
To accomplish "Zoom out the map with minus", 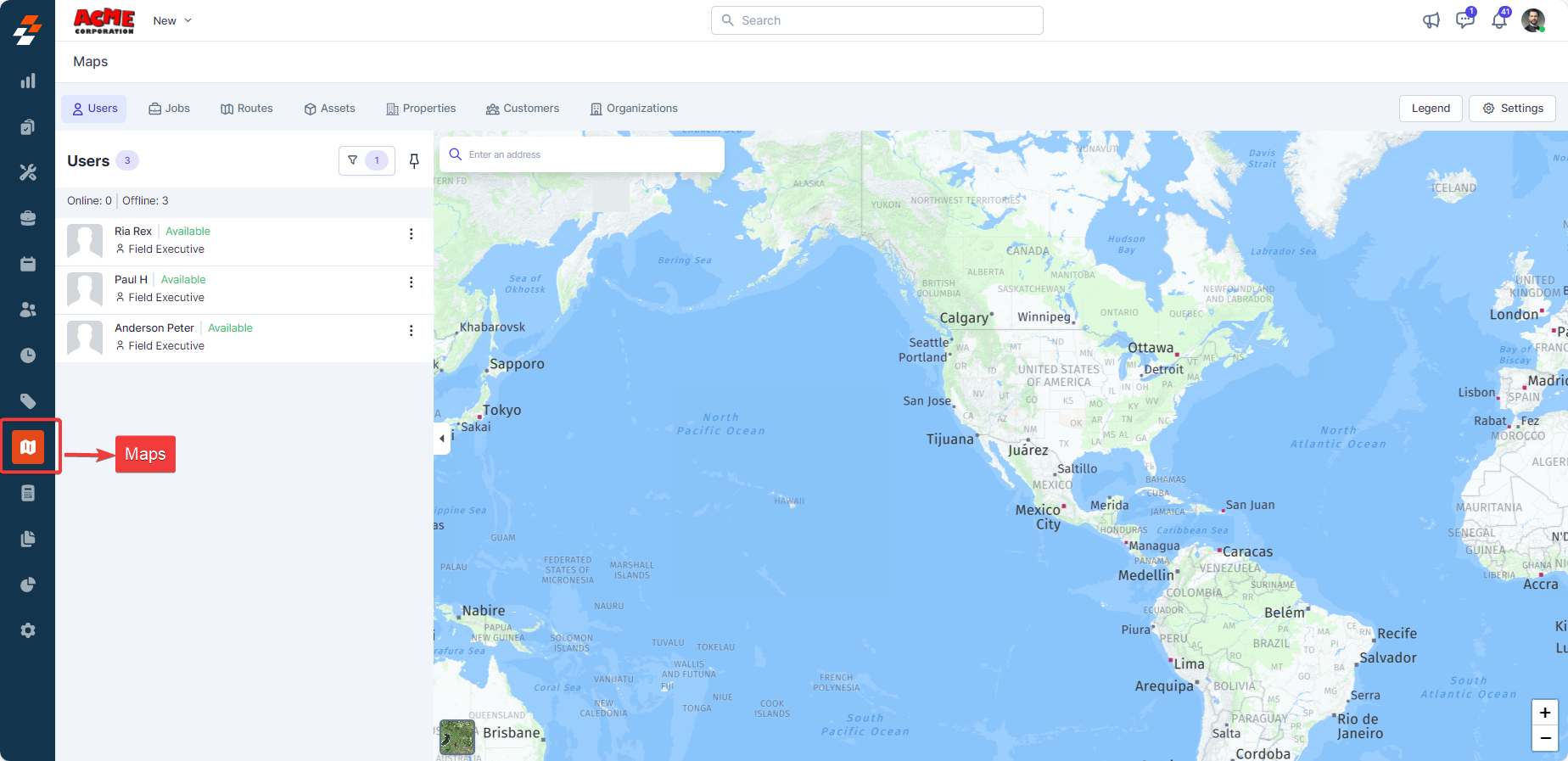I will coord(1545,738).
